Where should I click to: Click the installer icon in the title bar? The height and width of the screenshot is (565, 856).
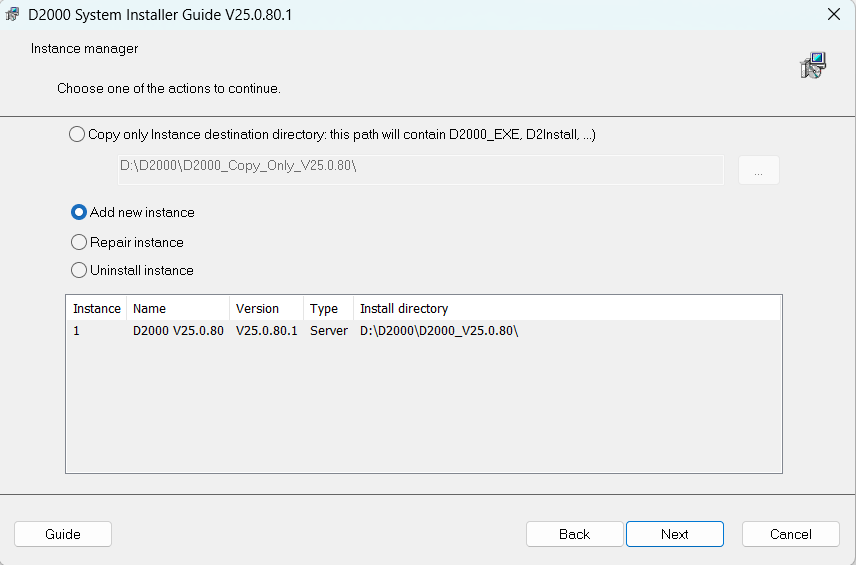14,14
